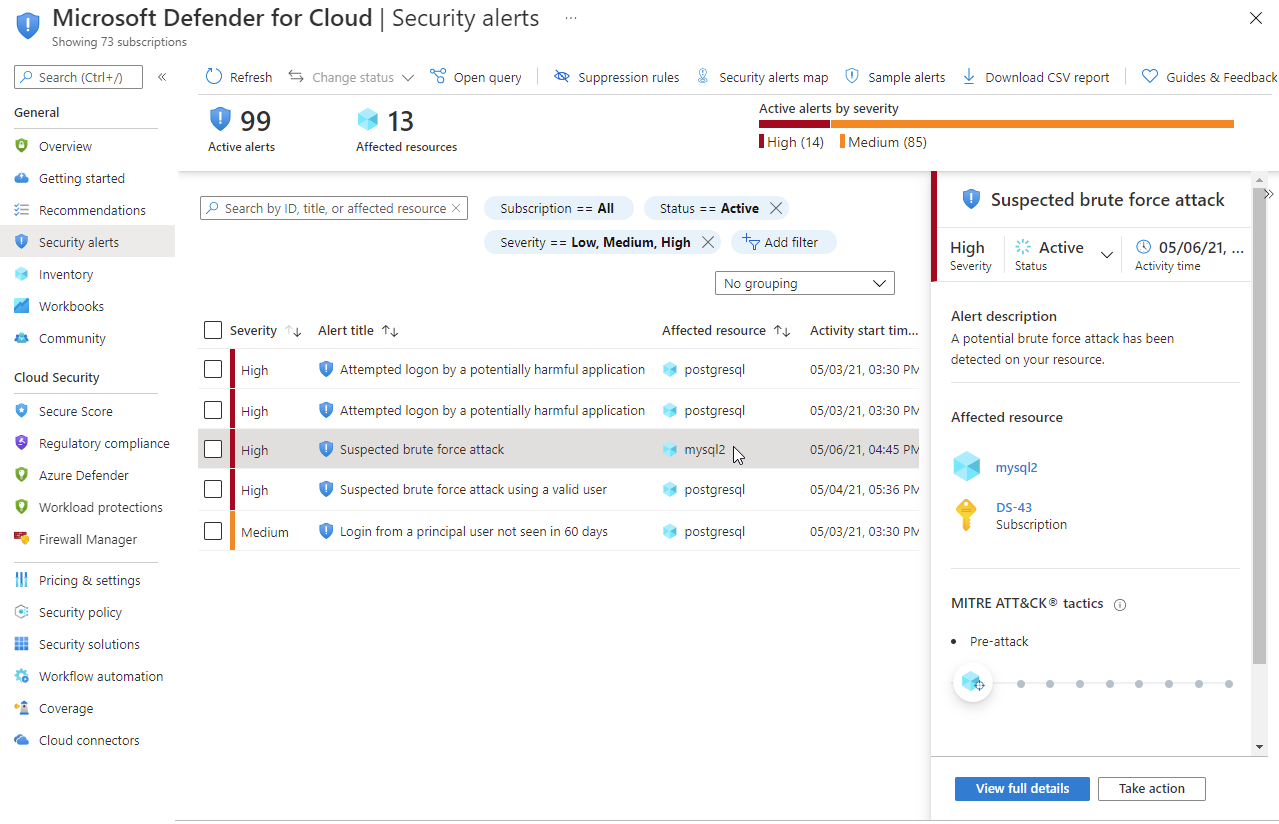Expand the Change status dropdown
Viewport: 1279px width, 824px height.
(x=408, y=78)
